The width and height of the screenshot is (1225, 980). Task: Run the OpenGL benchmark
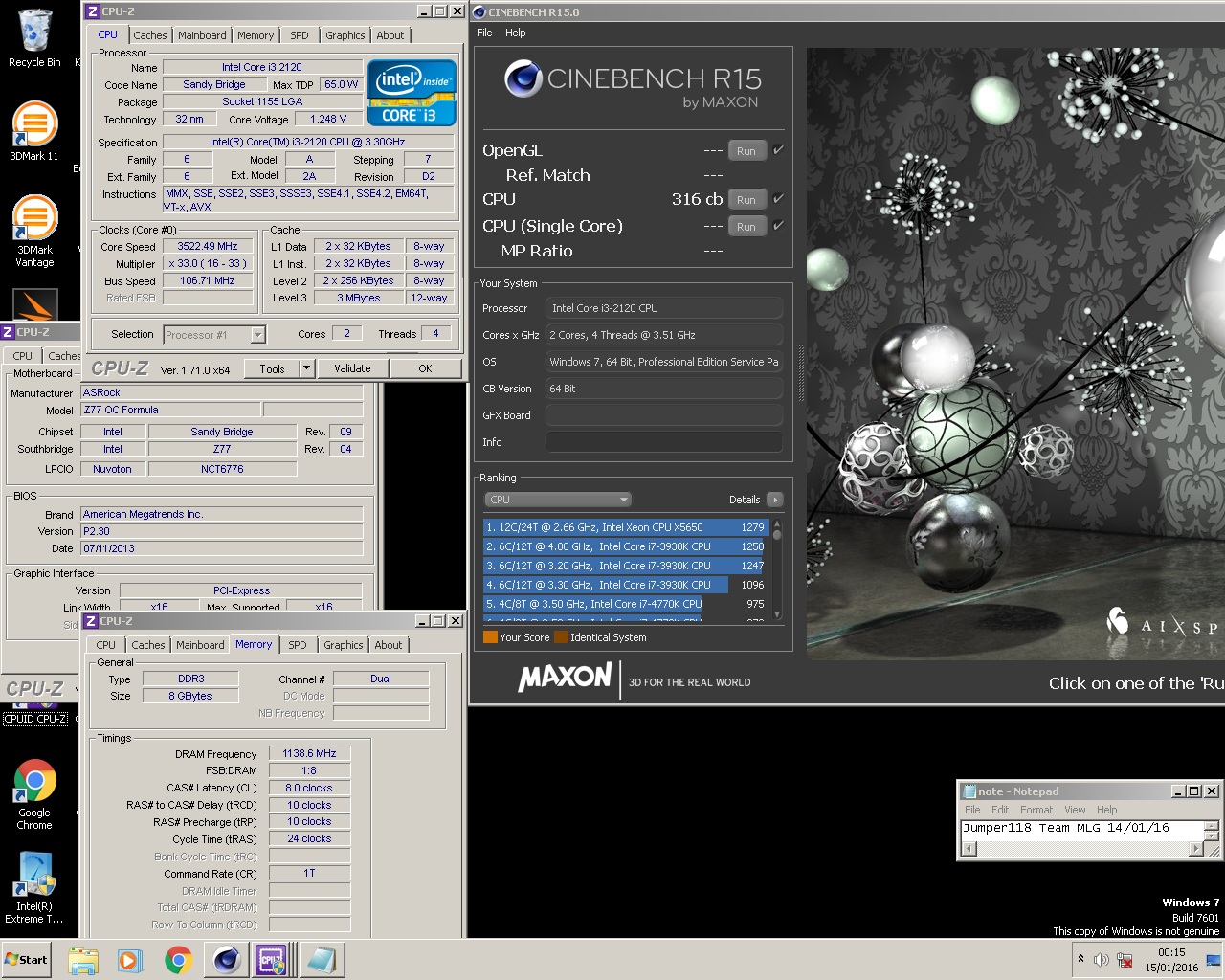(x=746, y=150)
